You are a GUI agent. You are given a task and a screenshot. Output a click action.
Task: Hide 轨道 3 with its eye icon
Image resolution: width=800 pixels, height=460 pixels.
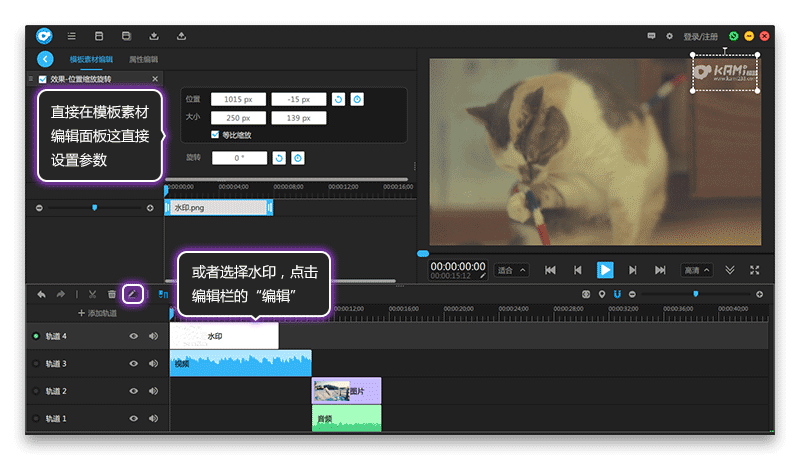134,364
